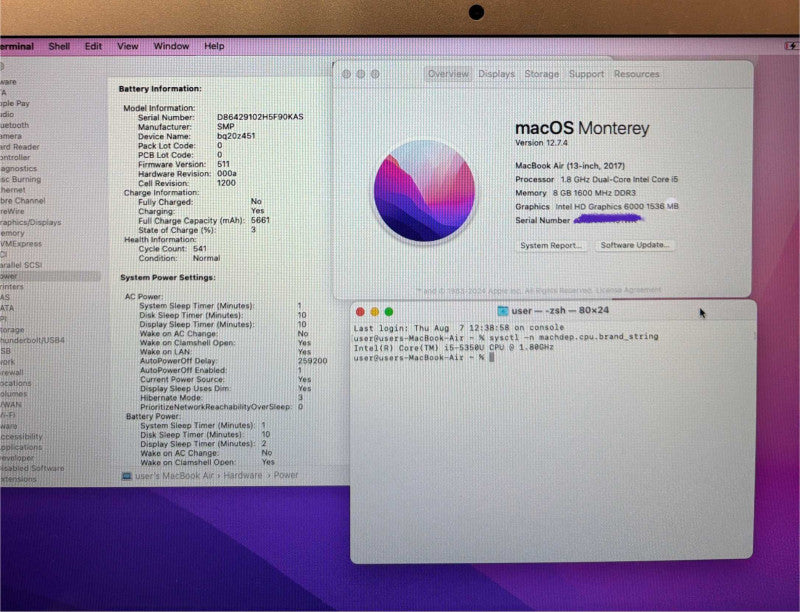
Task: Click battery serial number D86429102H5F90KAS
Action: point(260,117)
